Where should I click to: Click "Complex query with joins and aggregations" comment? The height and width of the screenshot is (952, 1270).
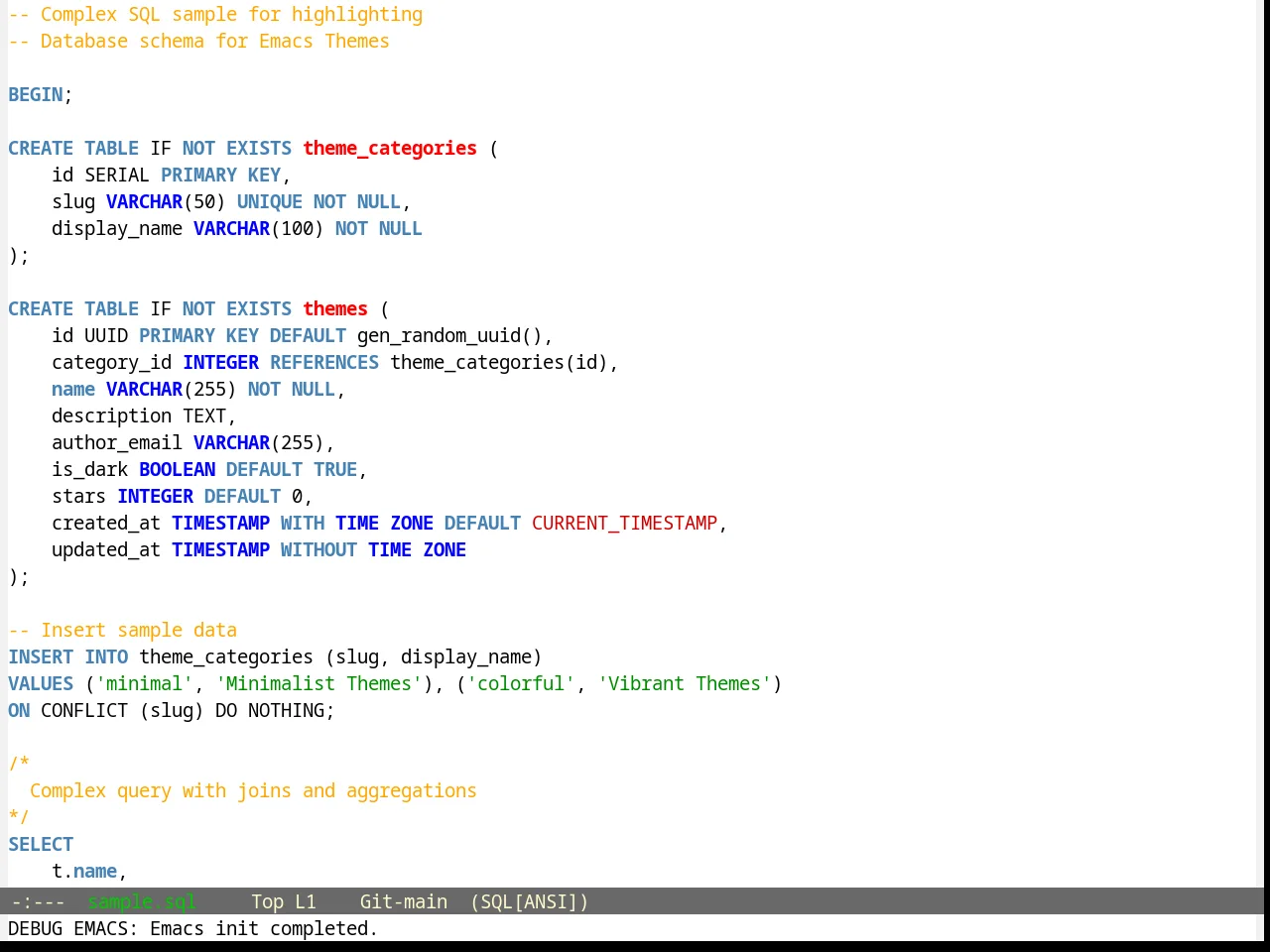click(253, 790)
